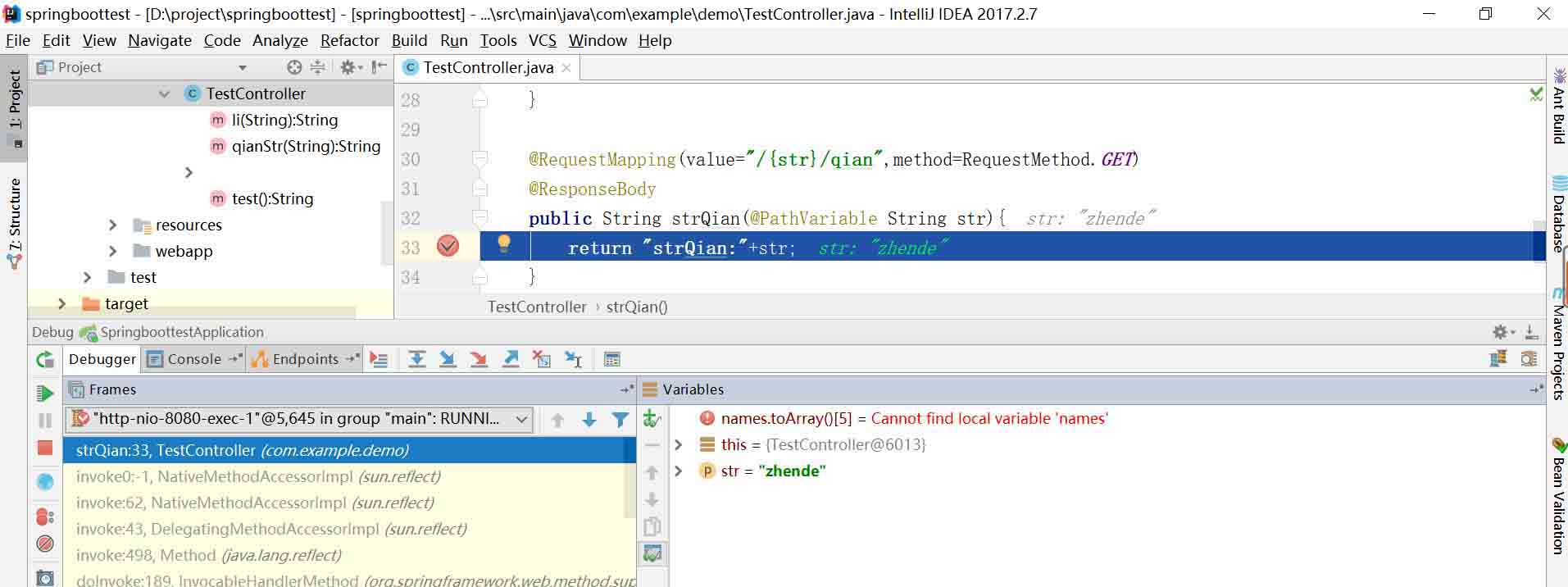Click the remove watch minus icon
This screenshot has width=1568, height=587.
(x=652, y=445)
